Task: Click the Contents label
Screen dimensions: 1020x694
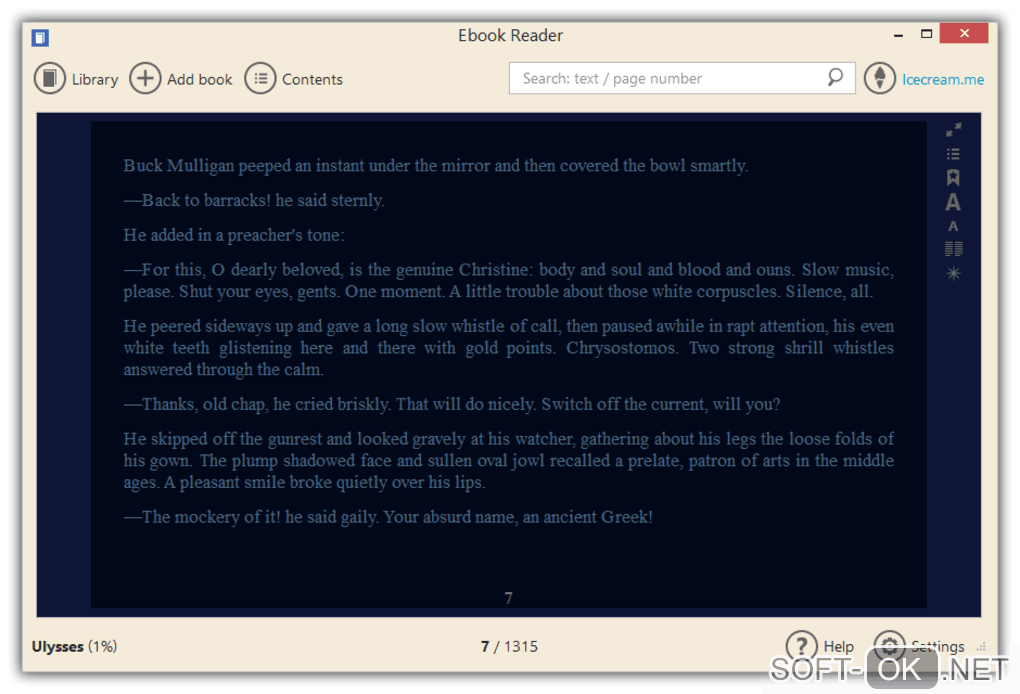Action: tap(312, 79)
